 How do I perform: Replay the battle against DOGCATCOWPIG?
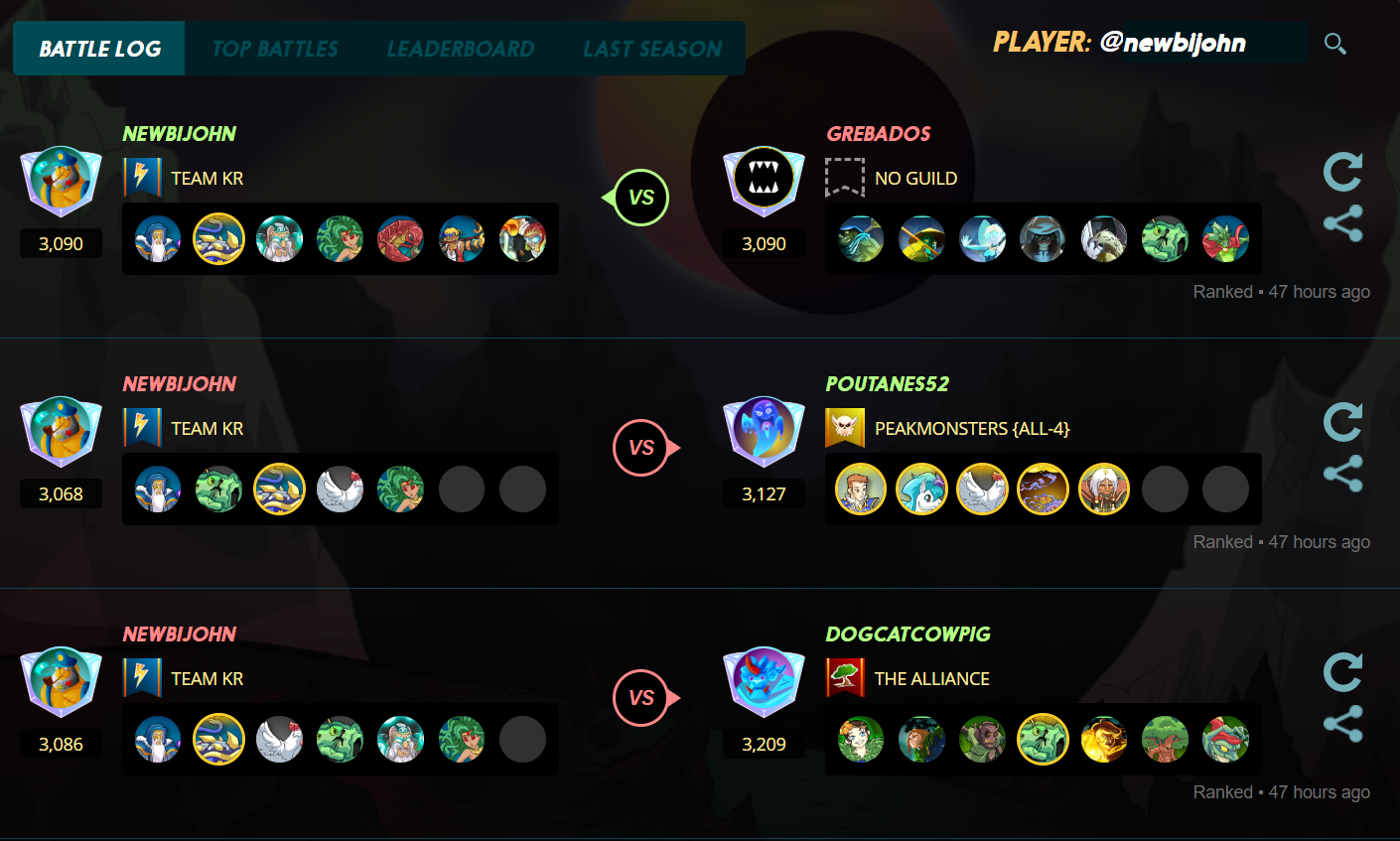pos(1342,672)
